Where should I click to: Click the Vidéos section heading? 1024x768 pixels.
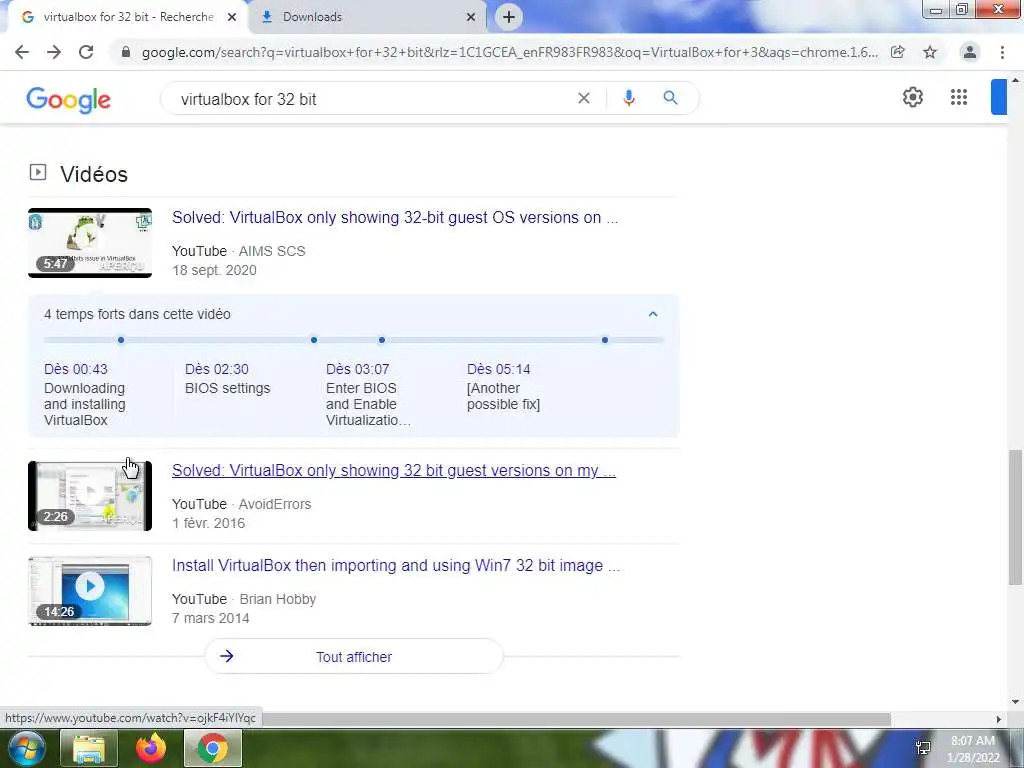coord(94,174)
